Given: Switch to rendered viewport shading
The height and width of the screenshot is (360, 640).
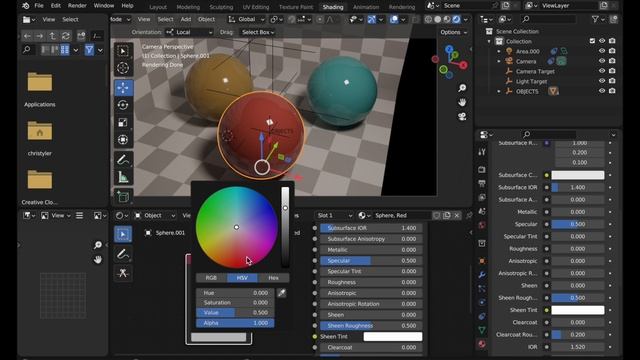Looking at the screenshot, I should [456, 19].
